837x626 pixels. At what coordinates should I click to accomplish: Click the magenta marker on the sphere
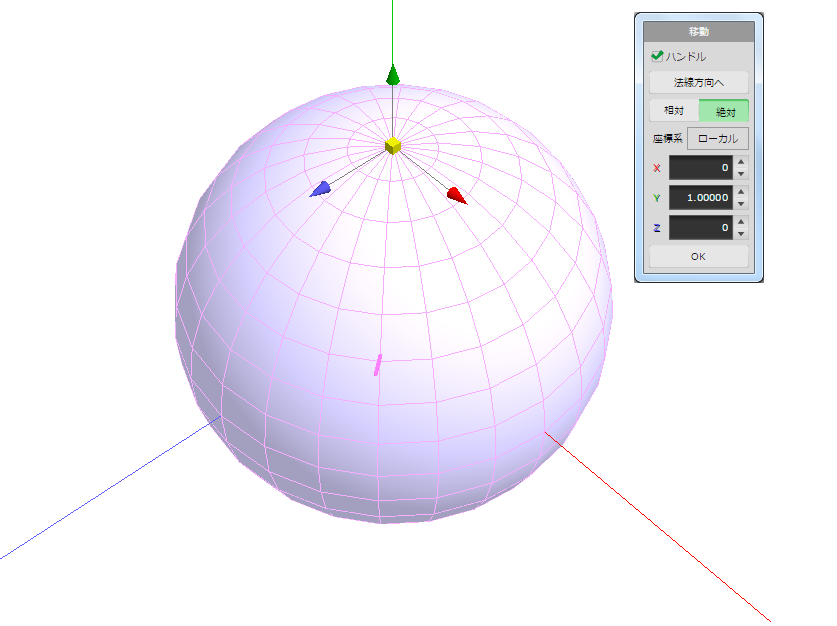tap(378, 365)
